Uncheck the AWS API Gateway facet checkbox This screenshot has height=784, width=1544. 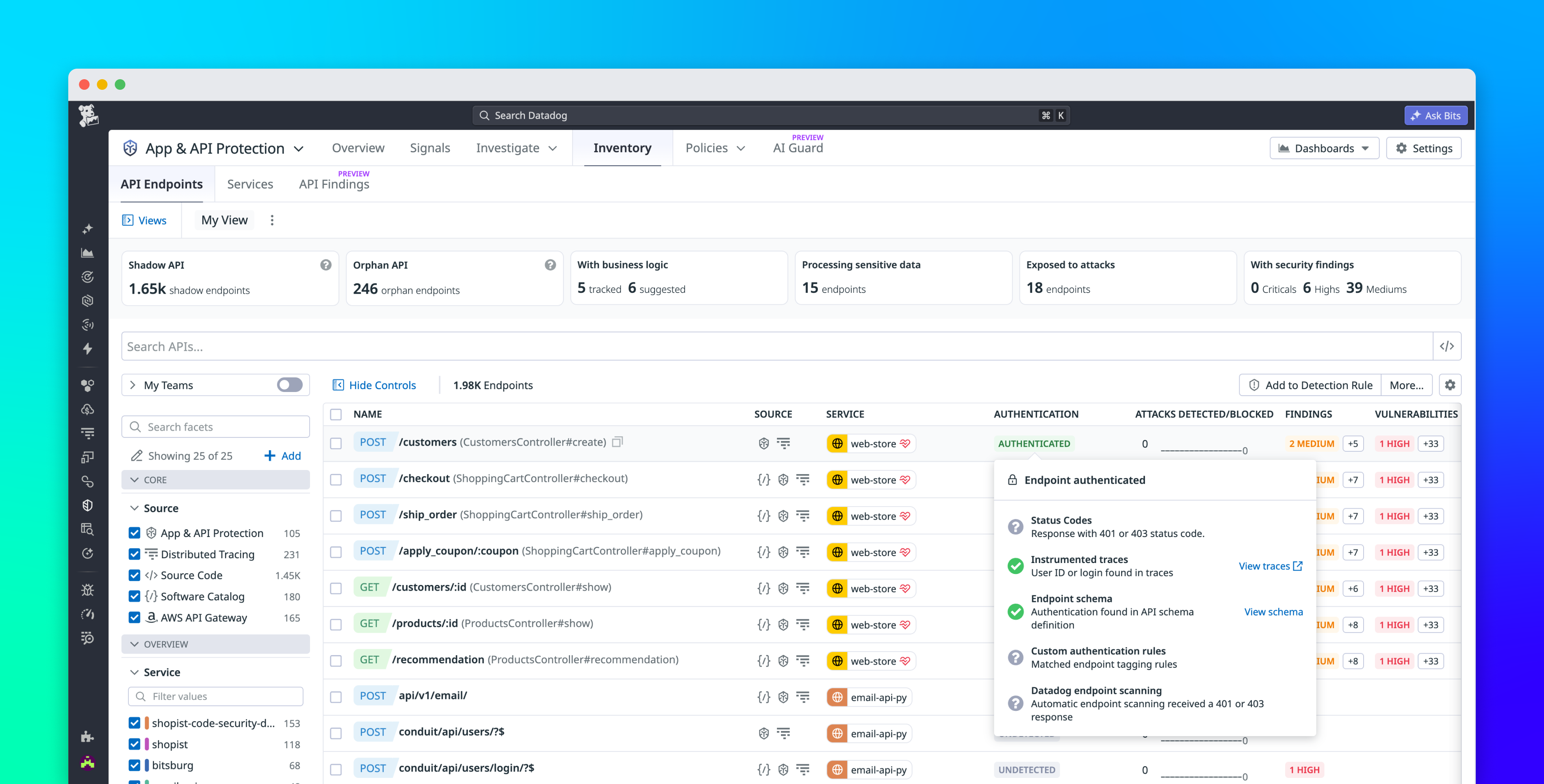coord(134,617)
